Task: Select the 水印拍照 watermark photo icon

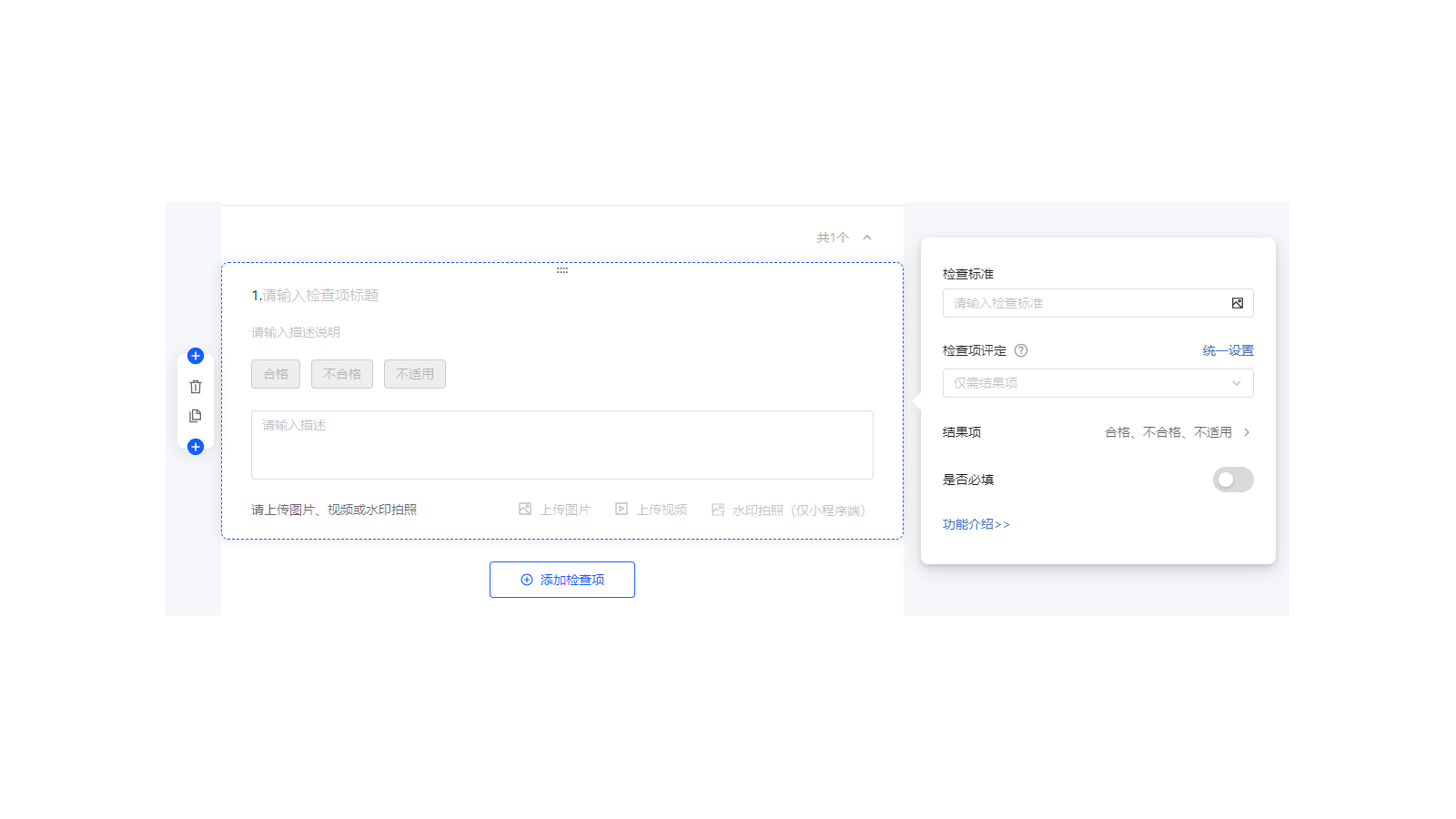Action: click(718, 509)
